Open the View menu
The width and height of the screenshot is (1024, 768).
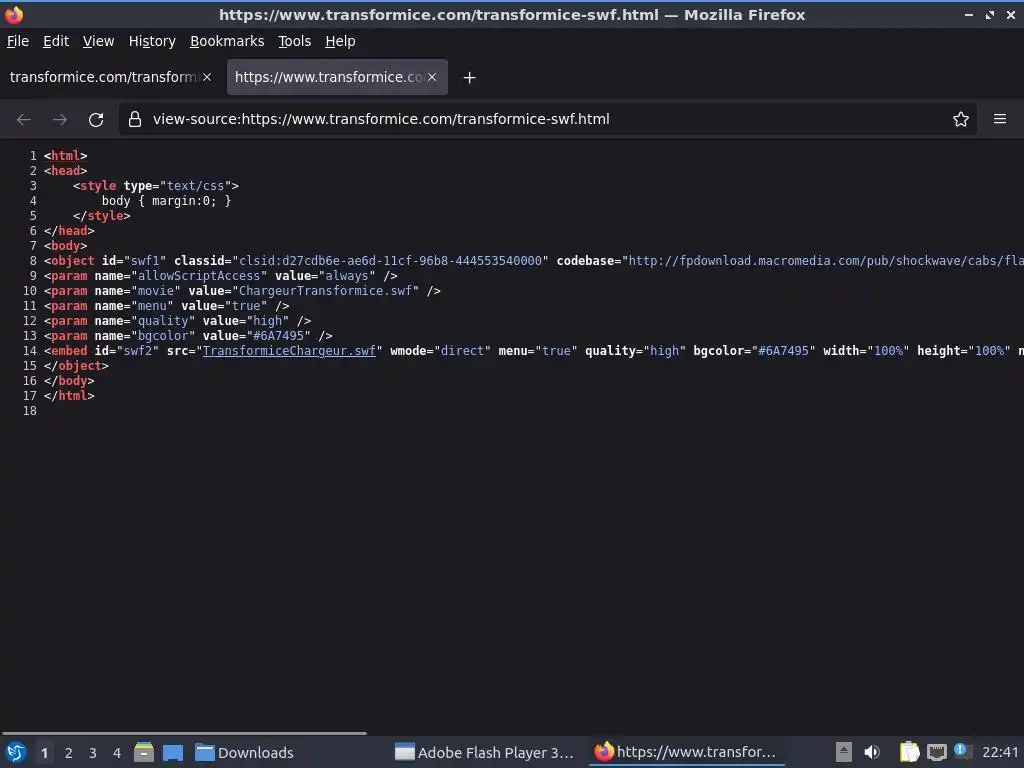coord(99,41)
